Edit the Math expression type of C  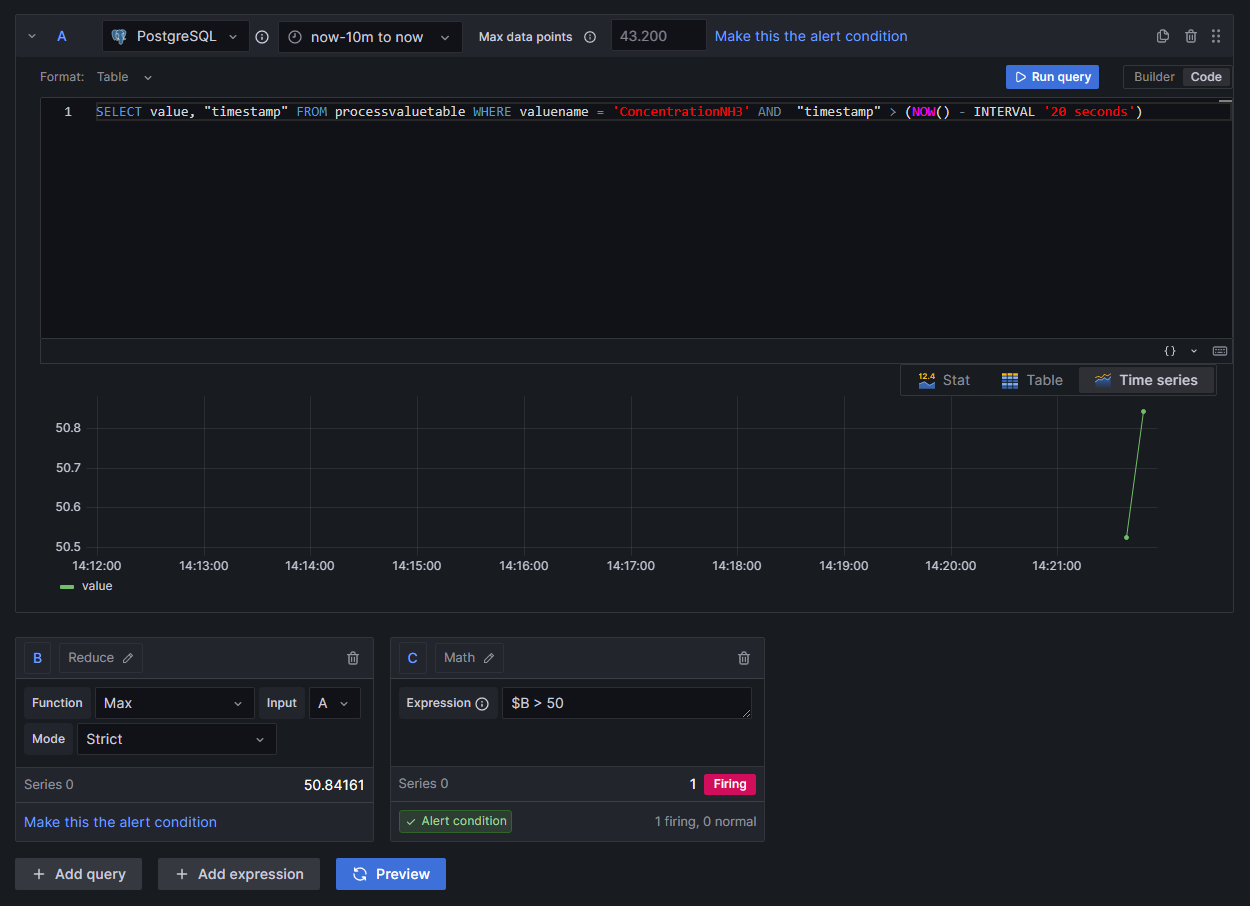point(469,658)
